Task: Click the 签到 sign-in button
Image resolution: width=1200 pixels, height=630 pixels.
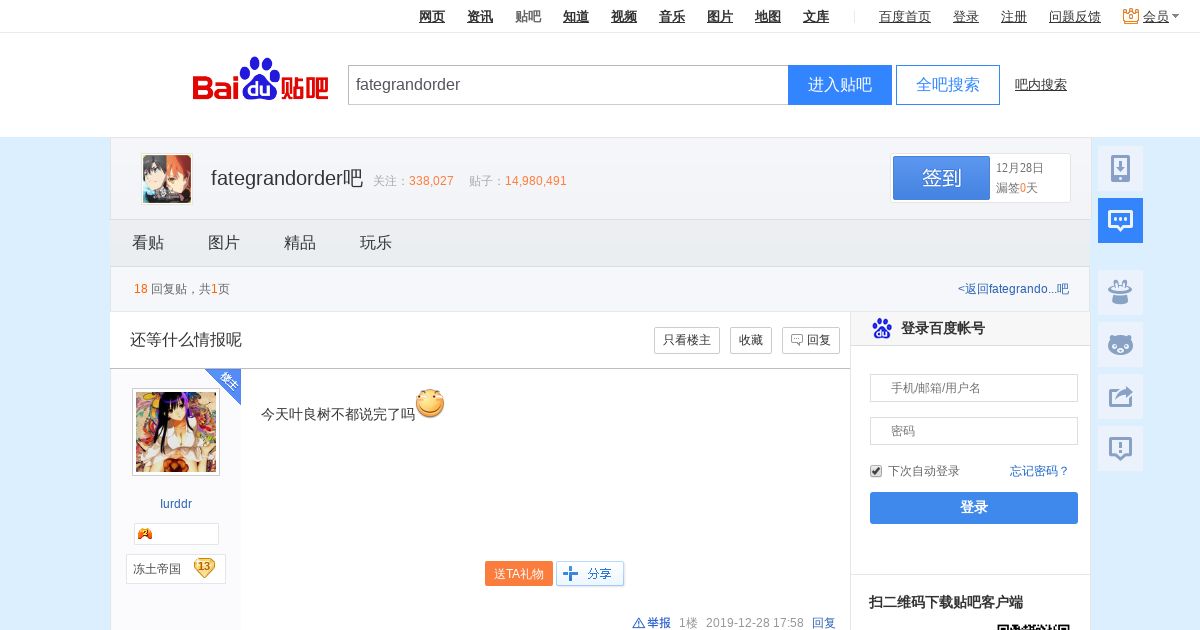Action: tap(941, 178)
